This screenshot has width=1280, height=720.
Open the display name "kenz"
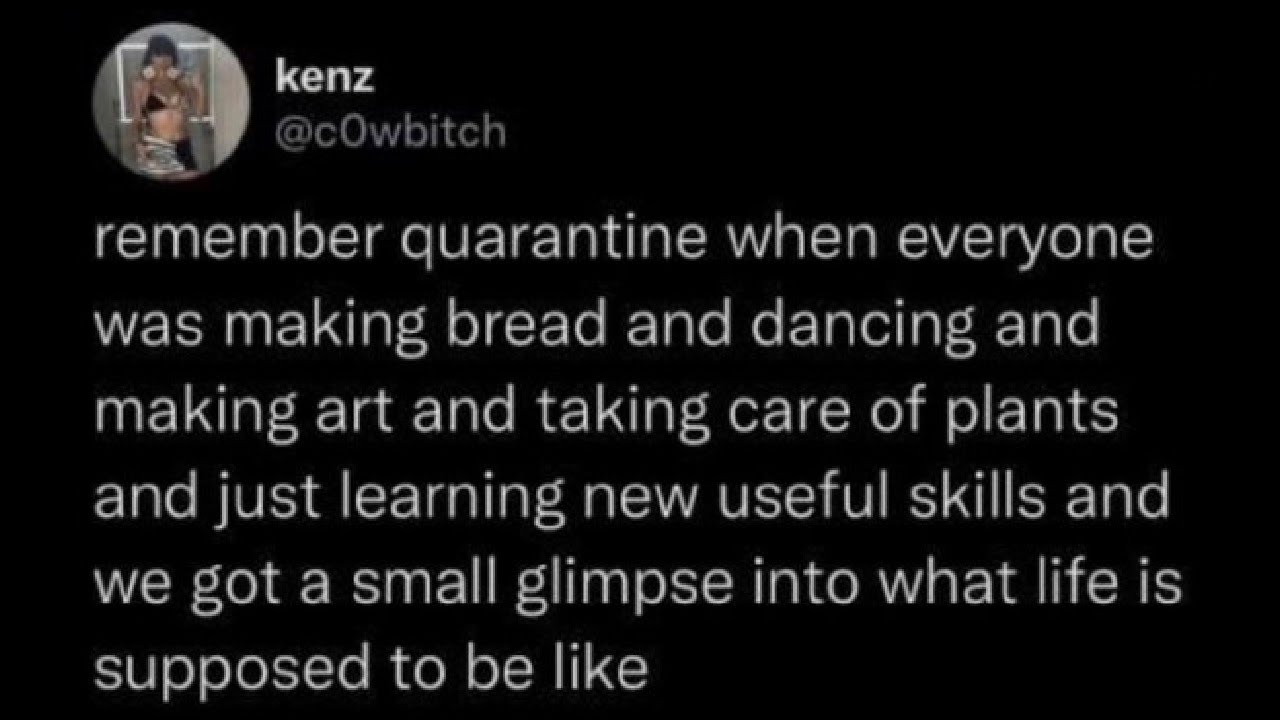[x=324, y=79]
